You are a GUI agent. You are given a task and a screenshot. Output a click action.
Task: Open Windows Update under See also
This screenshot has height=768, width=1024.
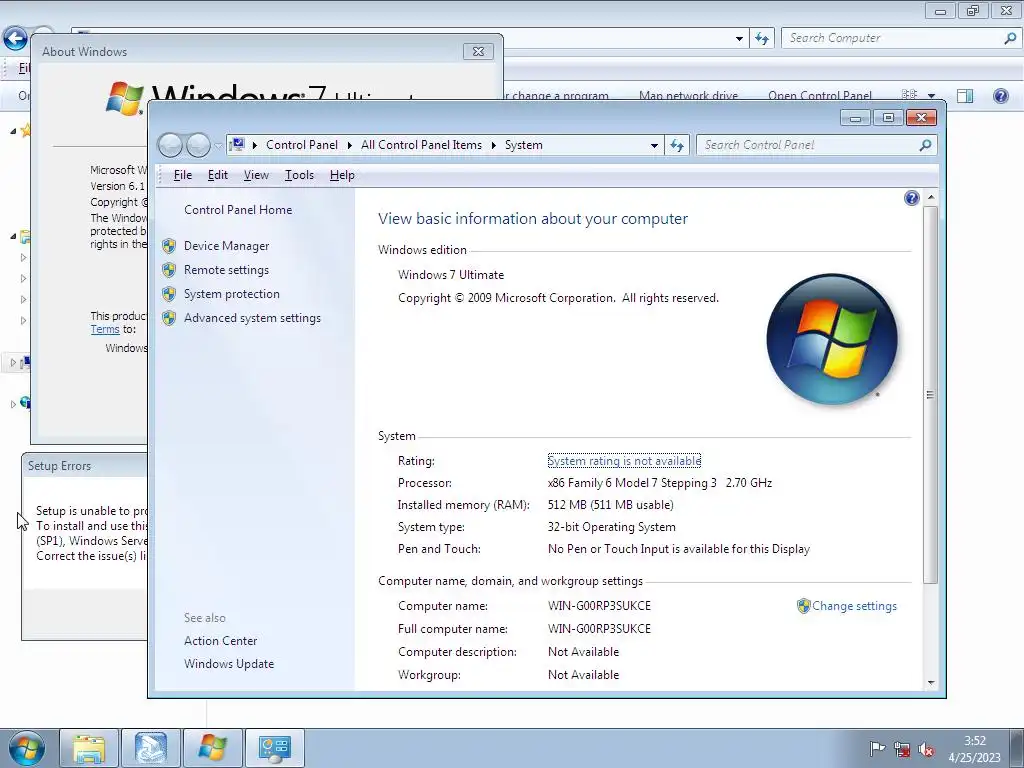pos(229,664)
